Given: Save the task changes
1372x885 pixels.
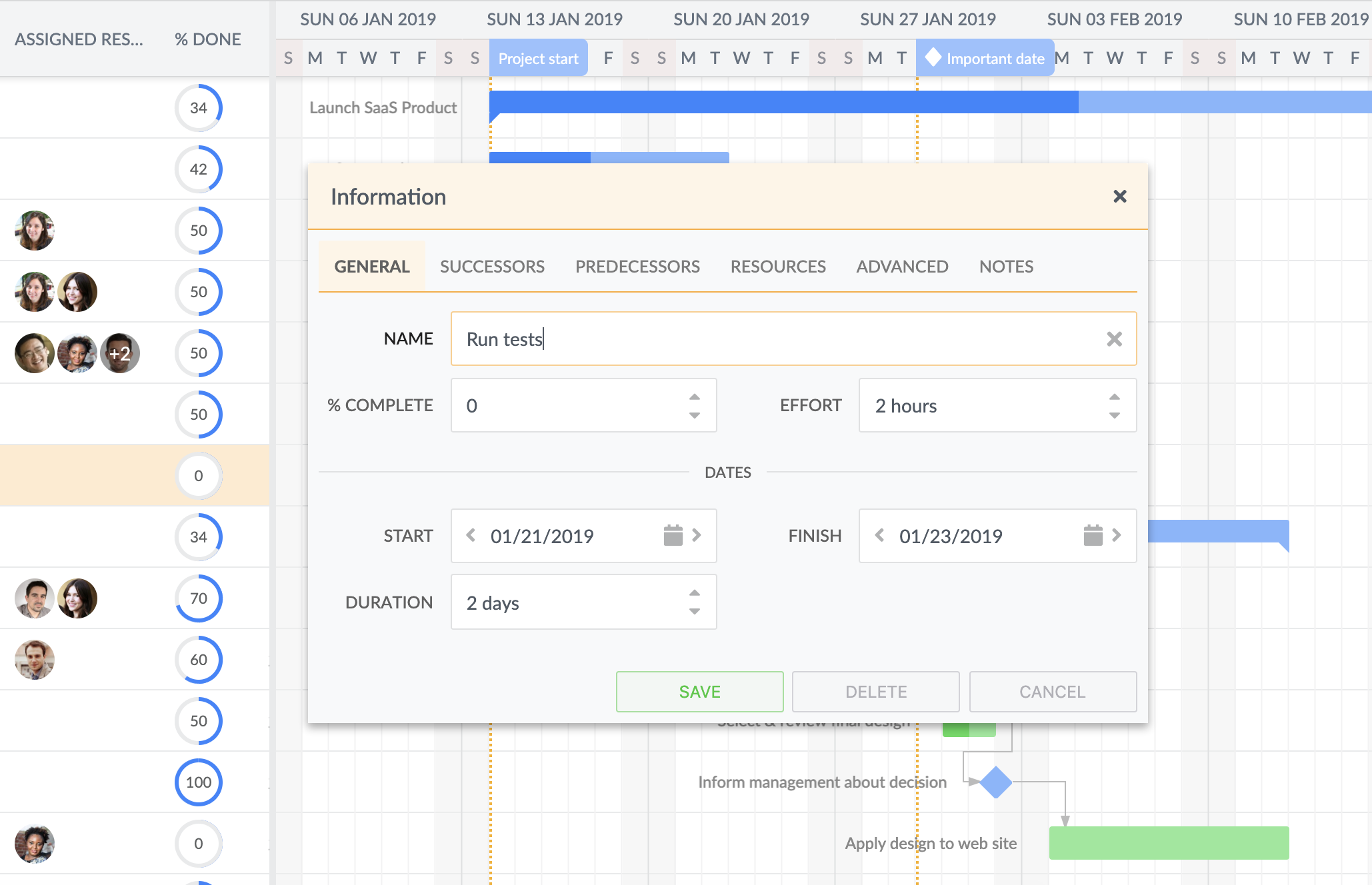Looking at the screenshot, I should [x=699, y=691].
